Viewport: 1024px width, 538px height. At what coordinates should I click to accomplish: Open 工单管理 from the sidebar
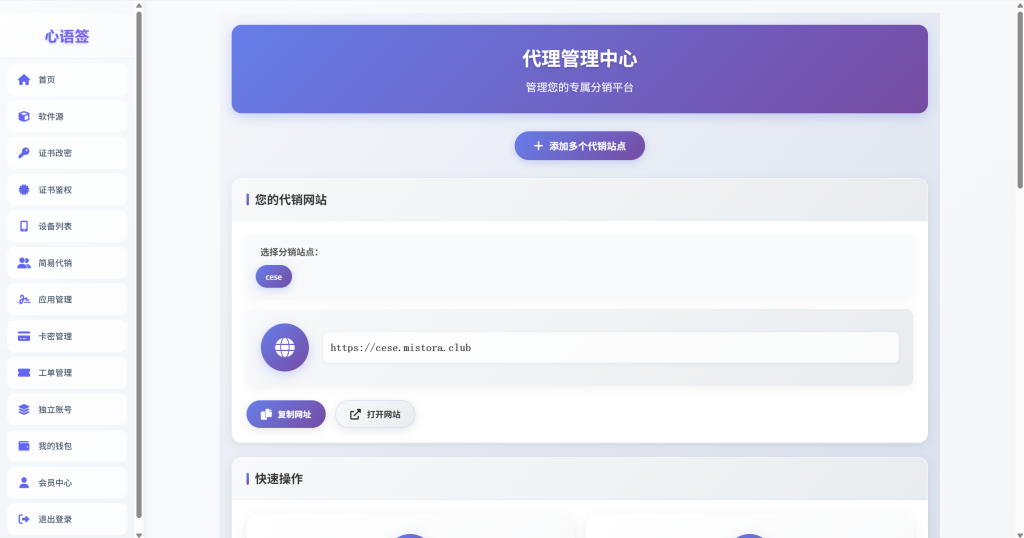(x=67, y=373)
